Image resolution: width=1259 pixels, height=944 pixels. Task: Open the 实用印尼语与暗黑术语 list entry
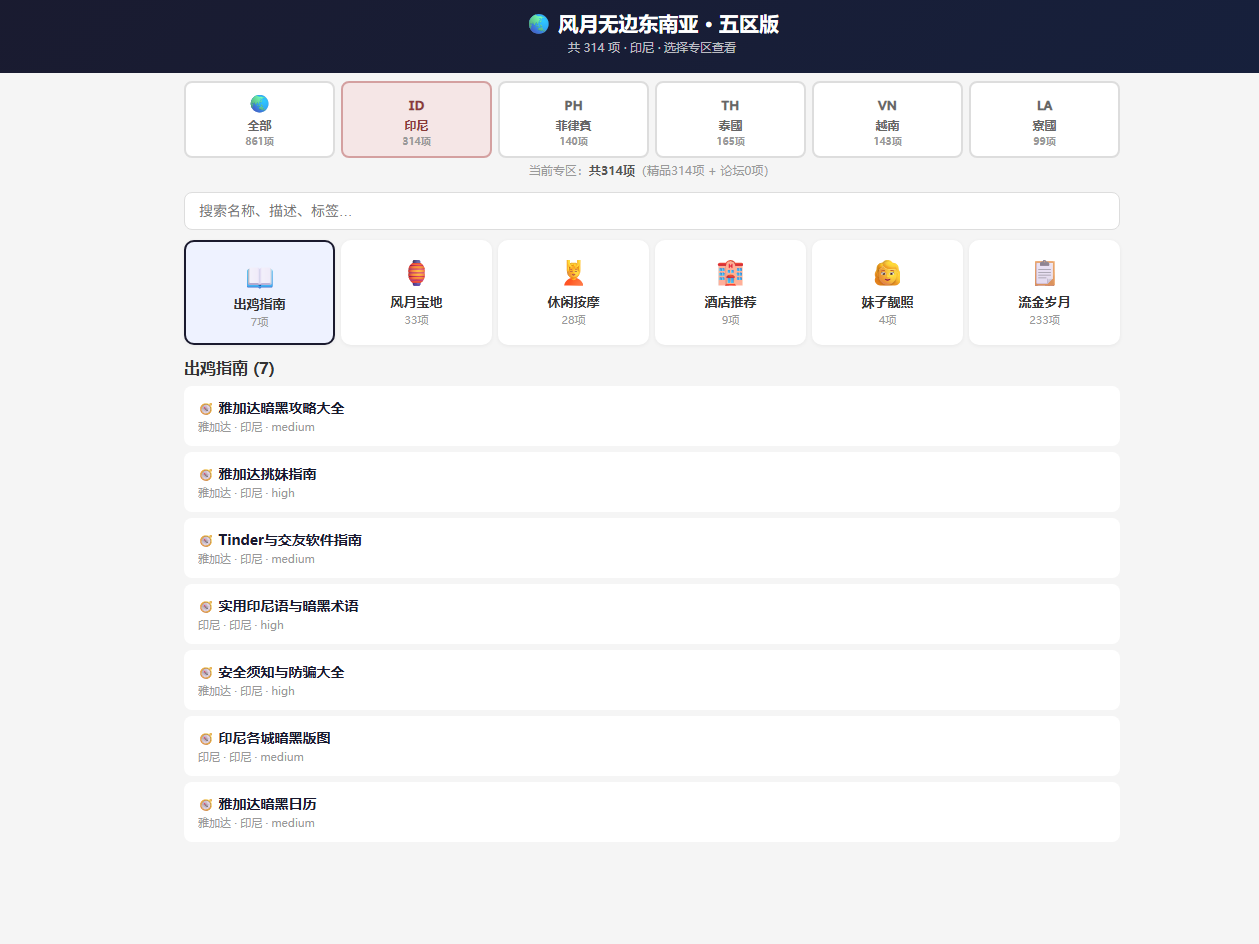click(x=652, y=614)
